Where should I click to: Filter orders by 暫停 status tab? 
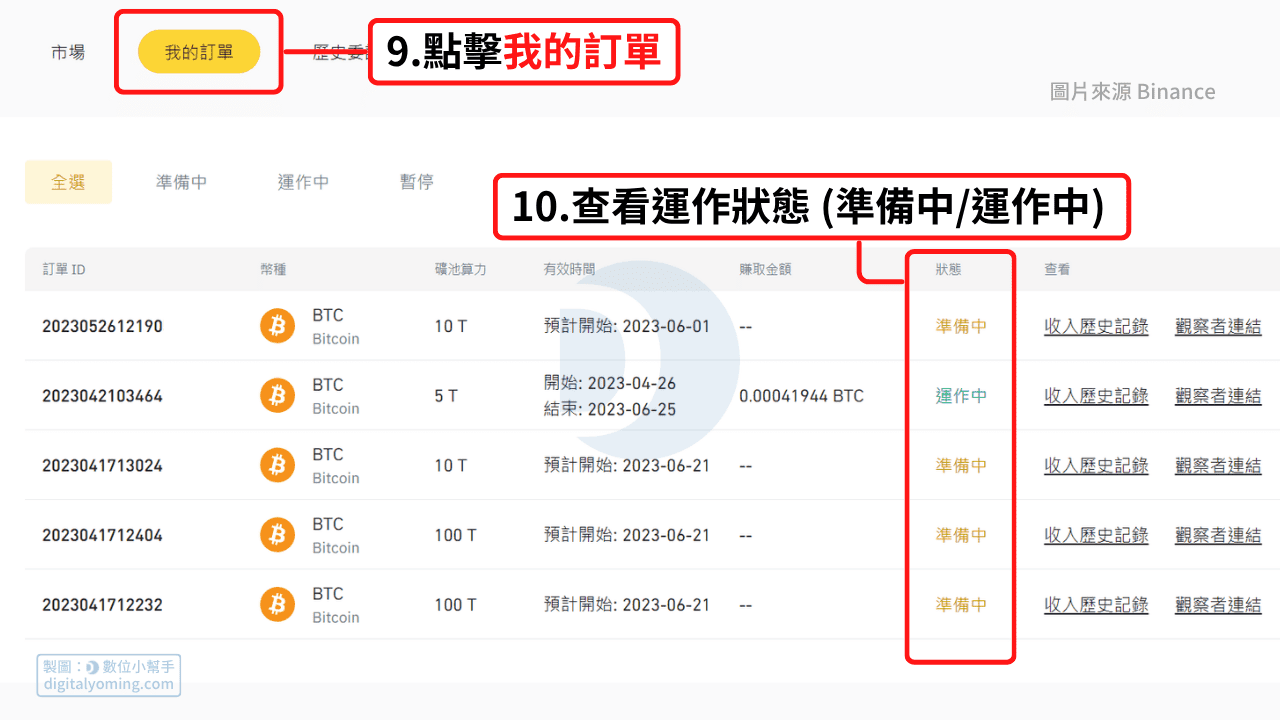click(x=417, y=182)
